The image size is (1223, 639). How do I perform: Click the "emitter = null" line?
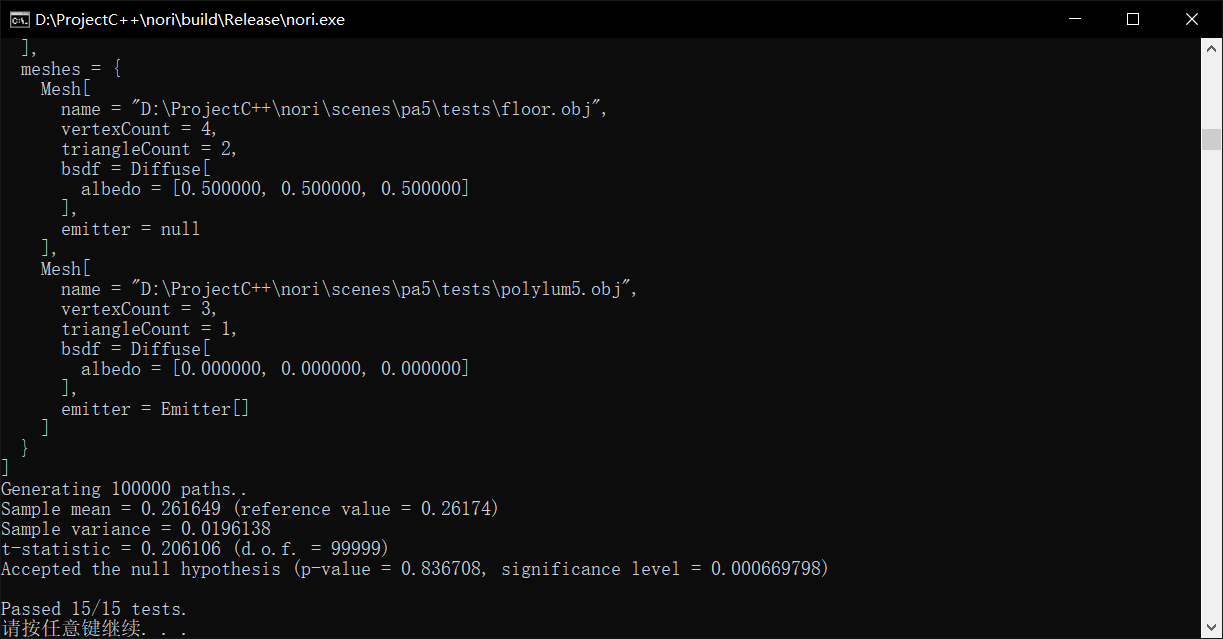pyautogui.click(x=130, y=229)
